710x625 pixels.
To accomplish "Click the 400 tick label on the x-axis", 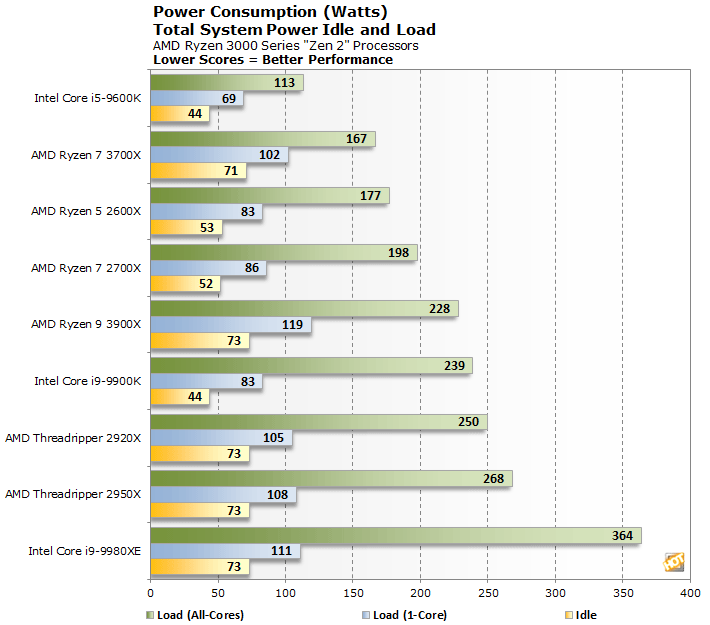I will 690,593.
